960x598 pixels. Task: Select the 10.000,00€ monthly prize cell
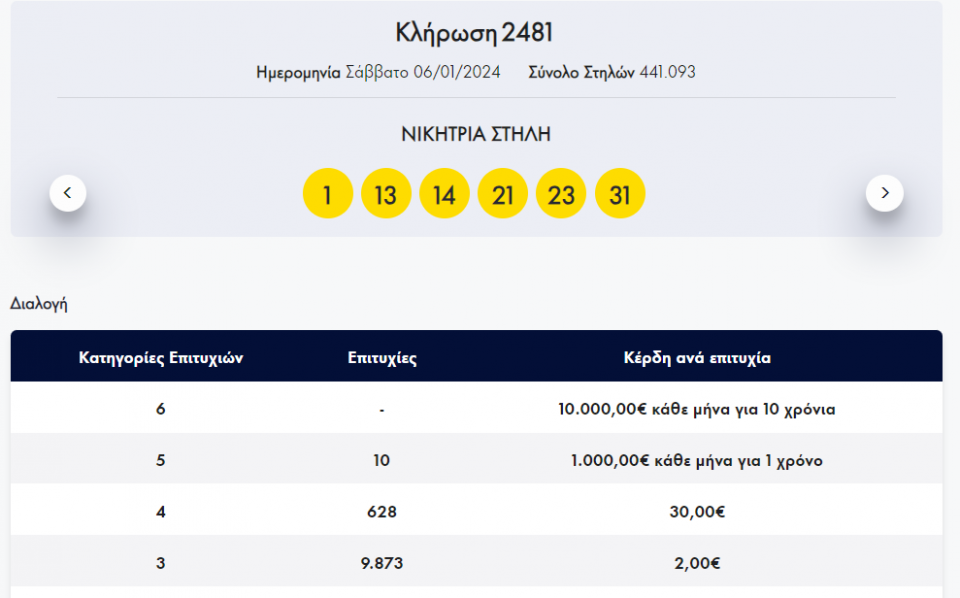point(697,409)
